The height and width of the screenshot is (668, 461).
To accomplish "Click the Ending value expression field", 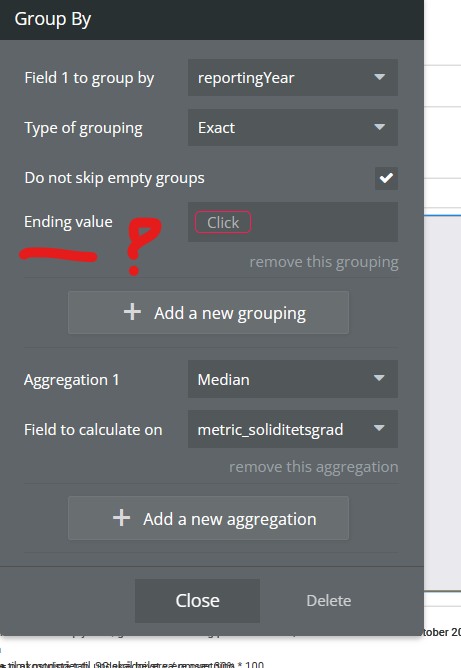I will 293,222.
